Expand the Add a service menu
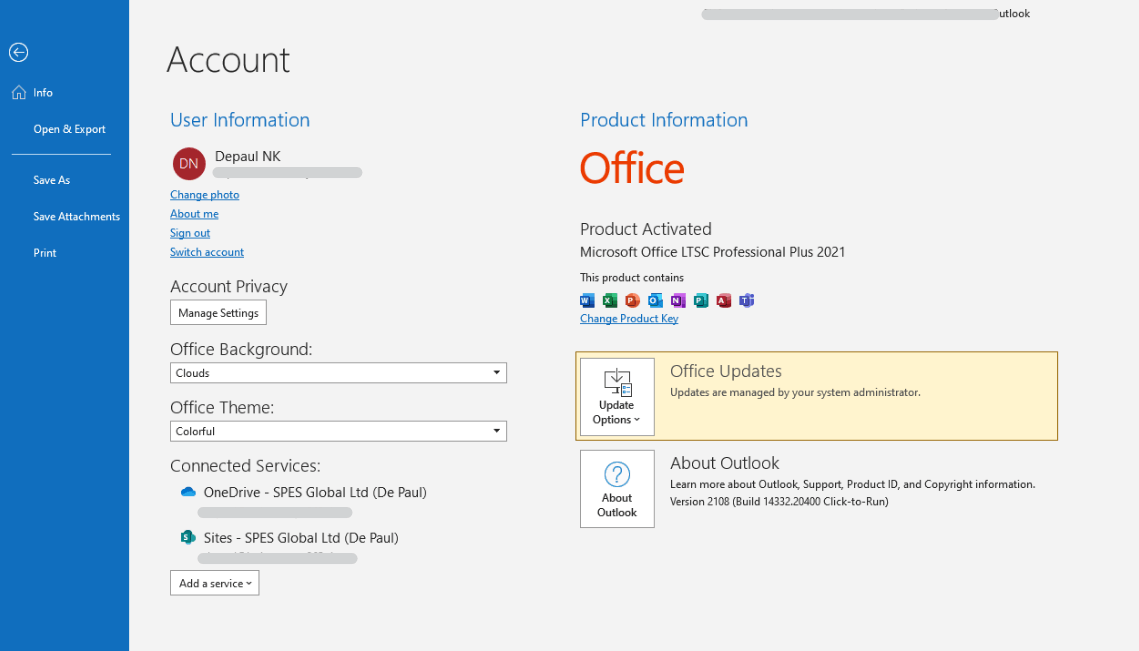 (x=214, y=583)
